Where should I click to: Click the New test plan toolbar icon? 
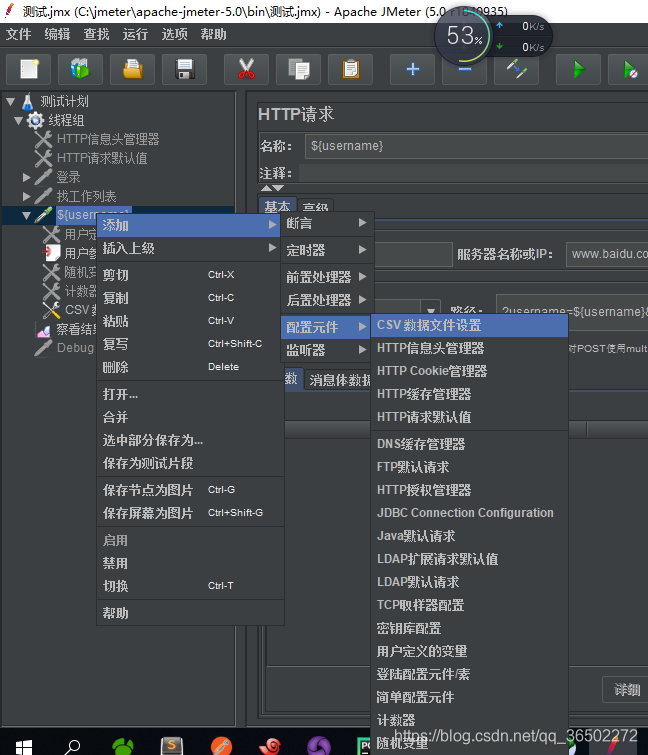click(29, 69)
